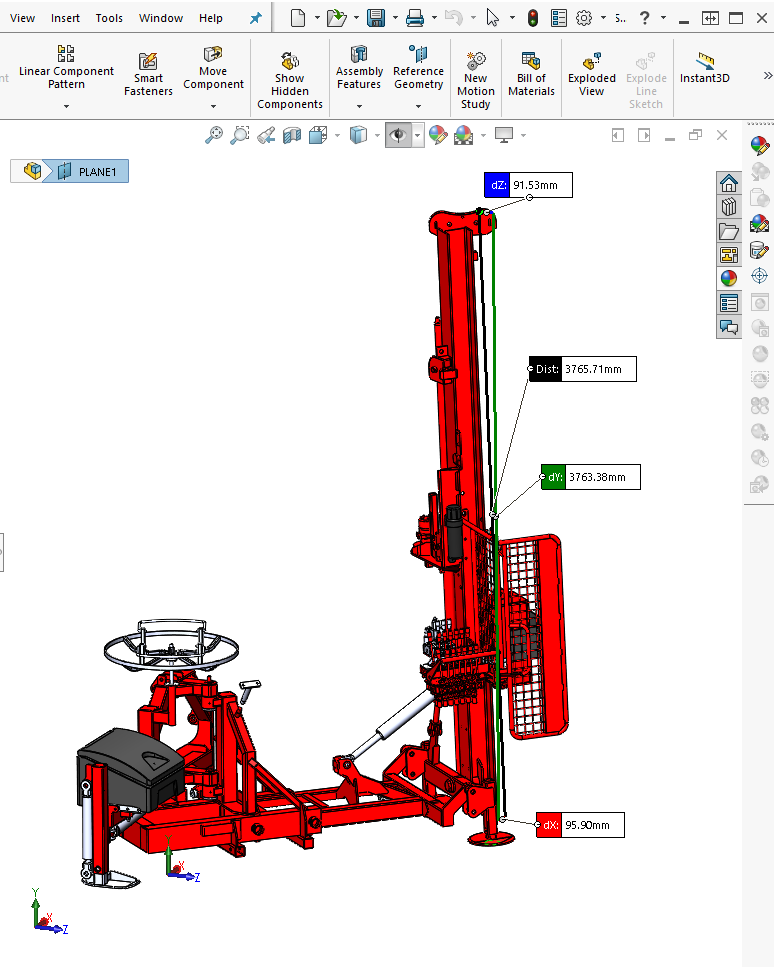Toggle Show Hidden Components
This screenshot has height=967, width=774.
[x=290, y=81]
